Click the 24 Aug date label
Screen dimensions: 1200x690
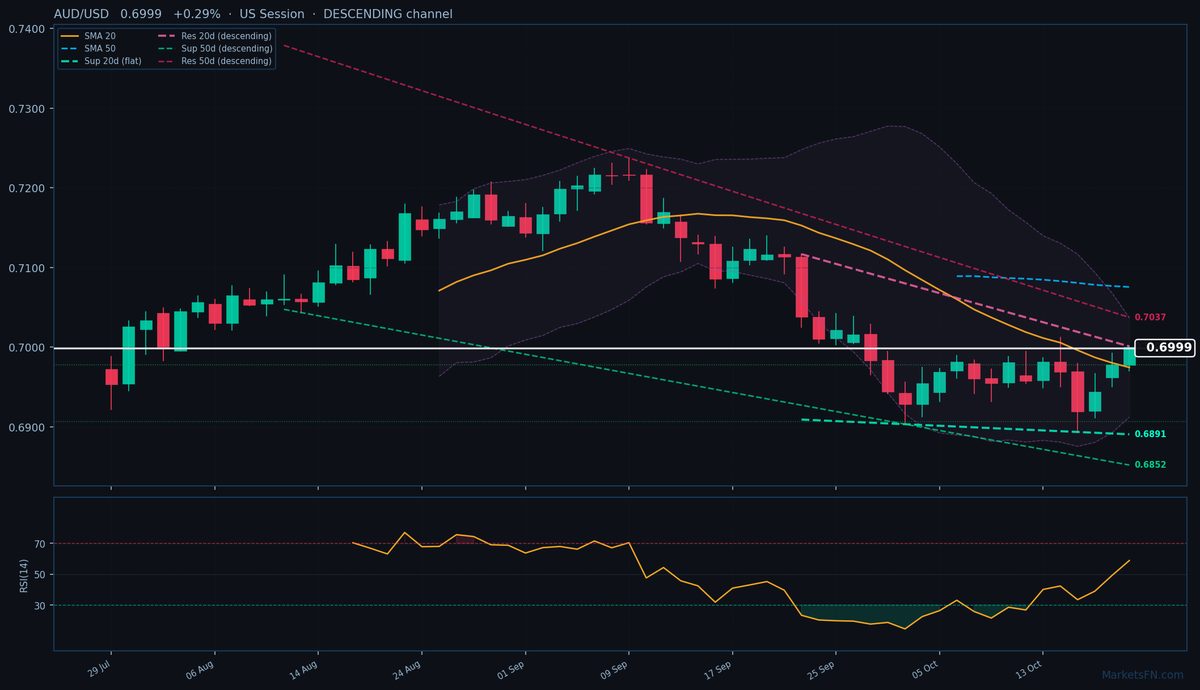coord(407,668)
